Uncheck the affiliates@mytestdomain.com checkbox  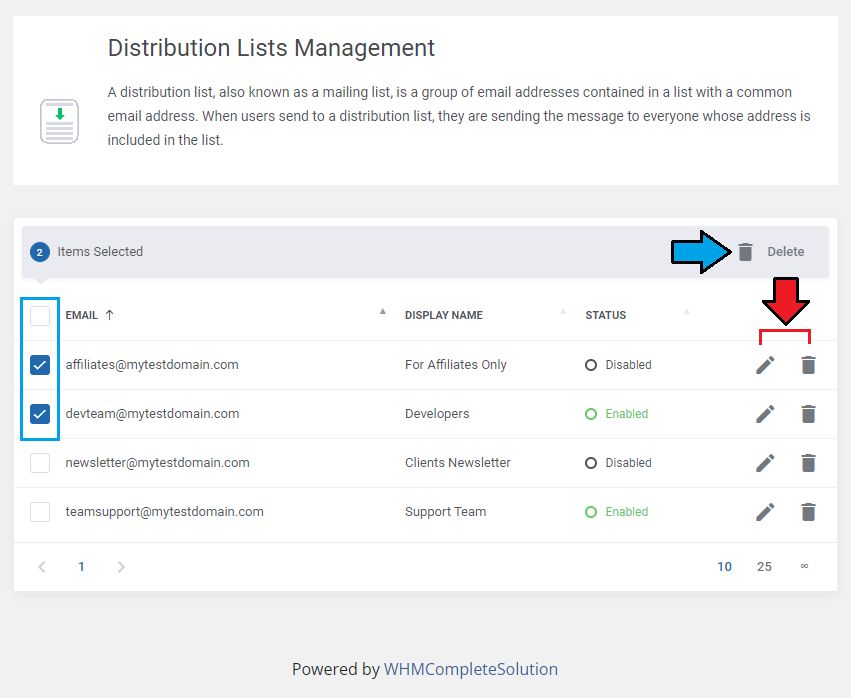[40, 365]
